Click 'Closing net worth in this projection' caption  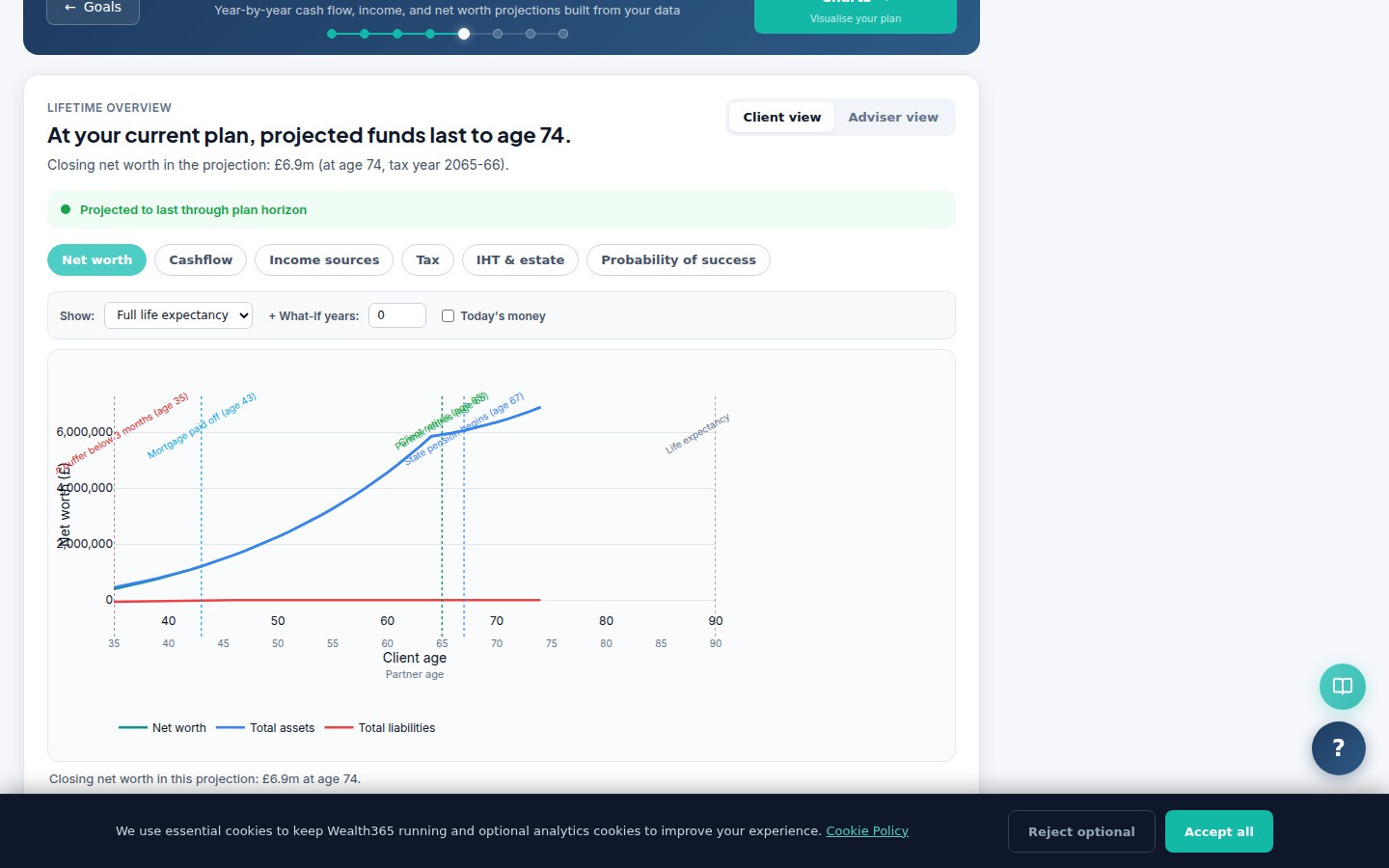[x=204, y=779]
